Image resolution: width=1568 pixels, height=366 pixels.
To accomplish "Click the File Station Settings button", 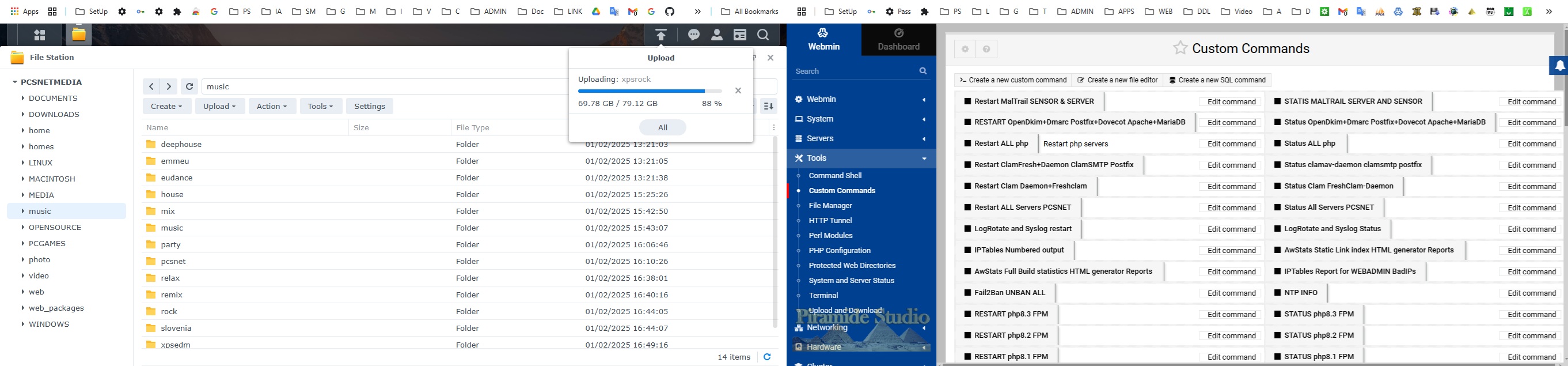I will coord(370,106).
